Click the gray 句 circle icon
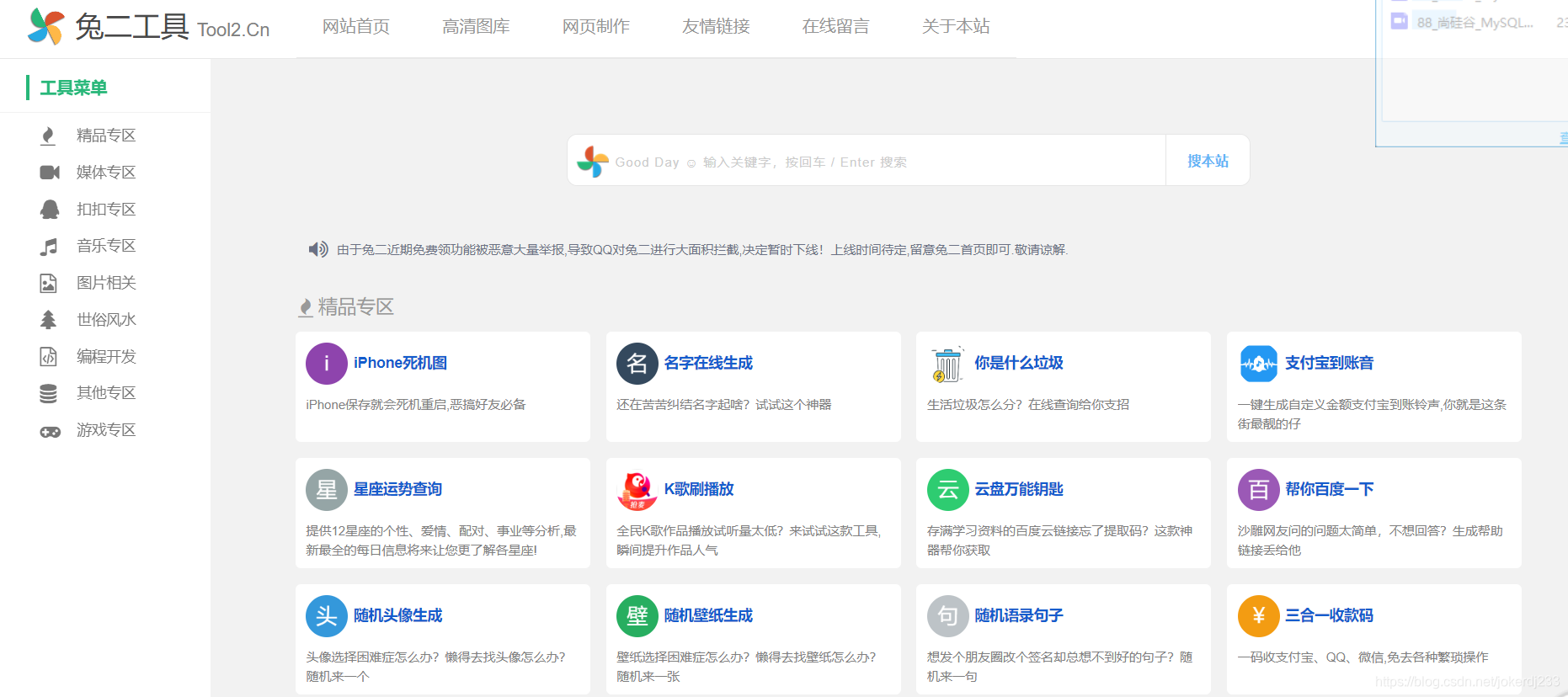The height and width of the screenshot is (697, 1568). pos(948,616)
